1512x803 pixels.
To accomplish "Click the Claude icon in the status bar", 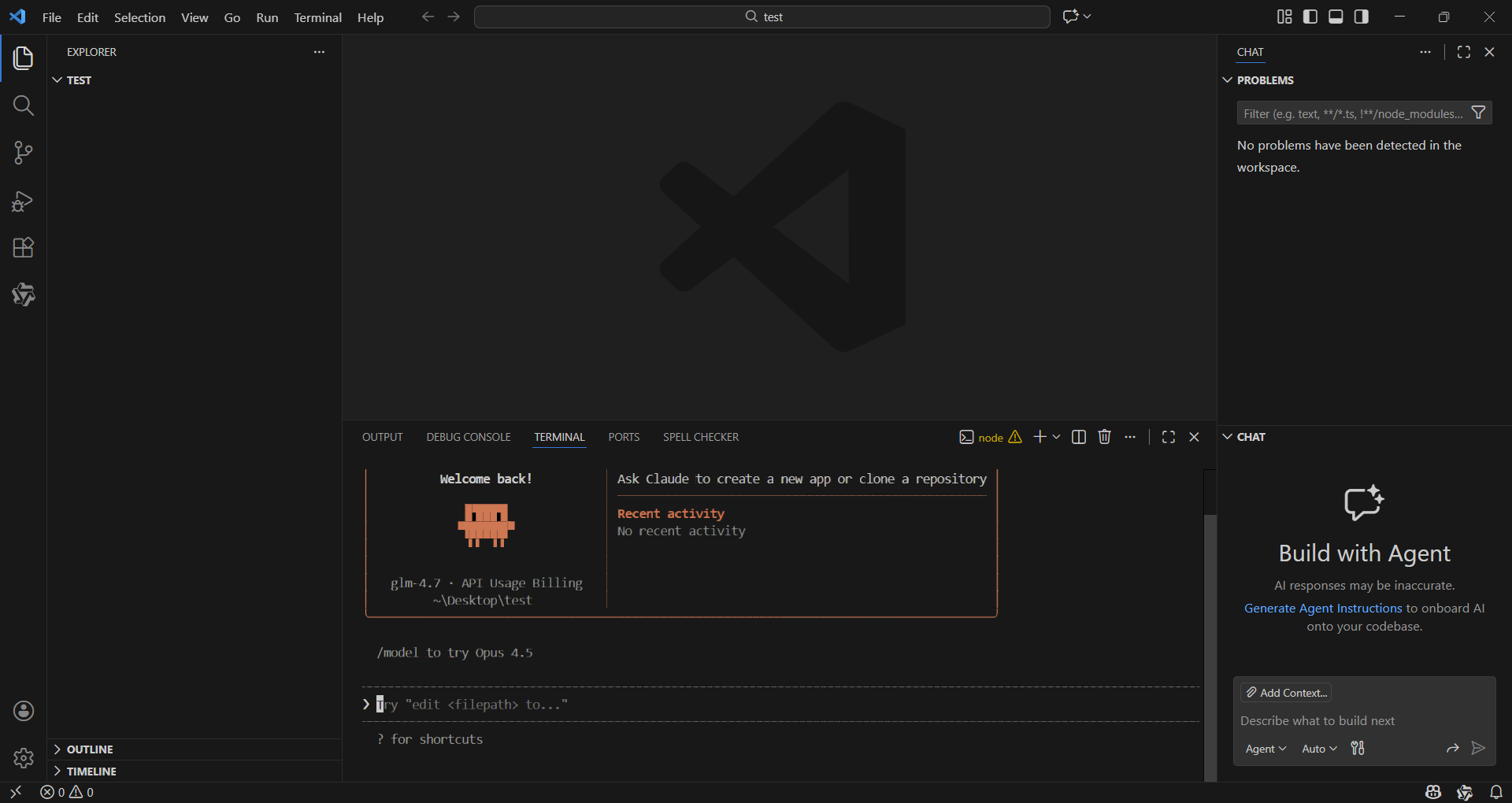I will click(1465, 792).
